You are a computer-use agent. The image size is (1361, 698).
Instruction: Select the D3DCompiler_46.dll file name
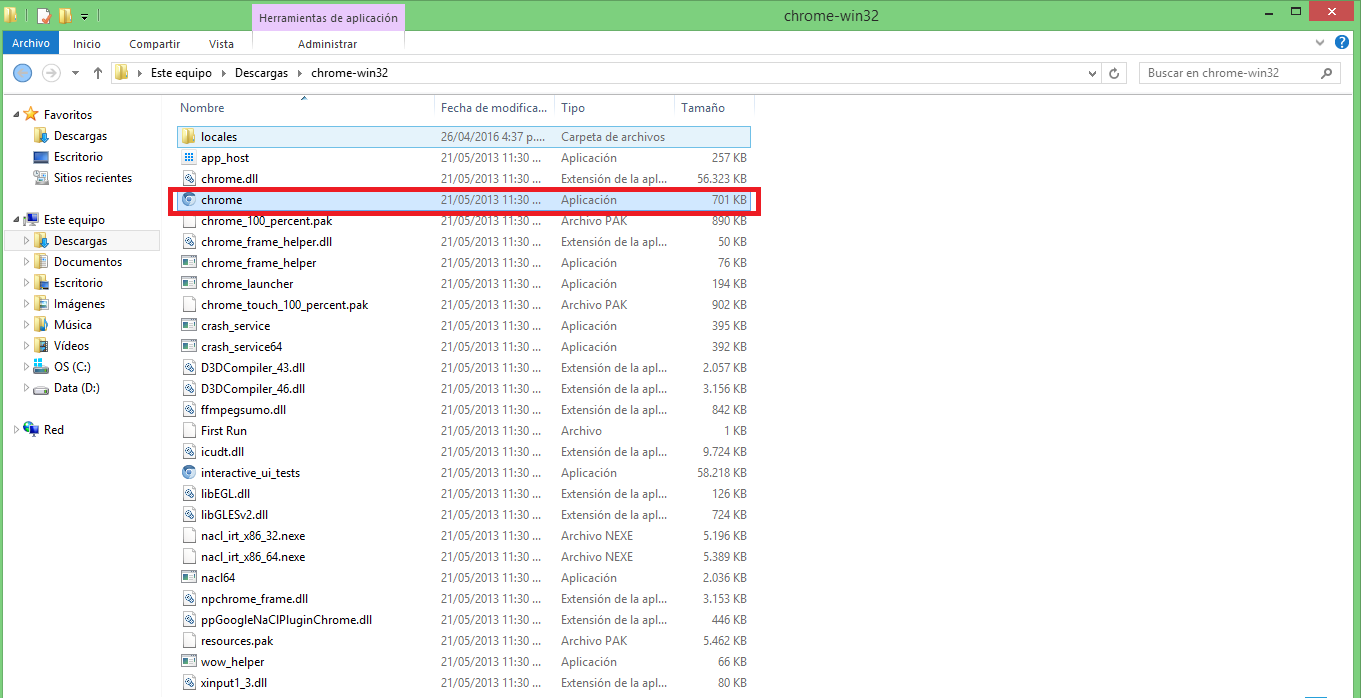tap(253, 389)
